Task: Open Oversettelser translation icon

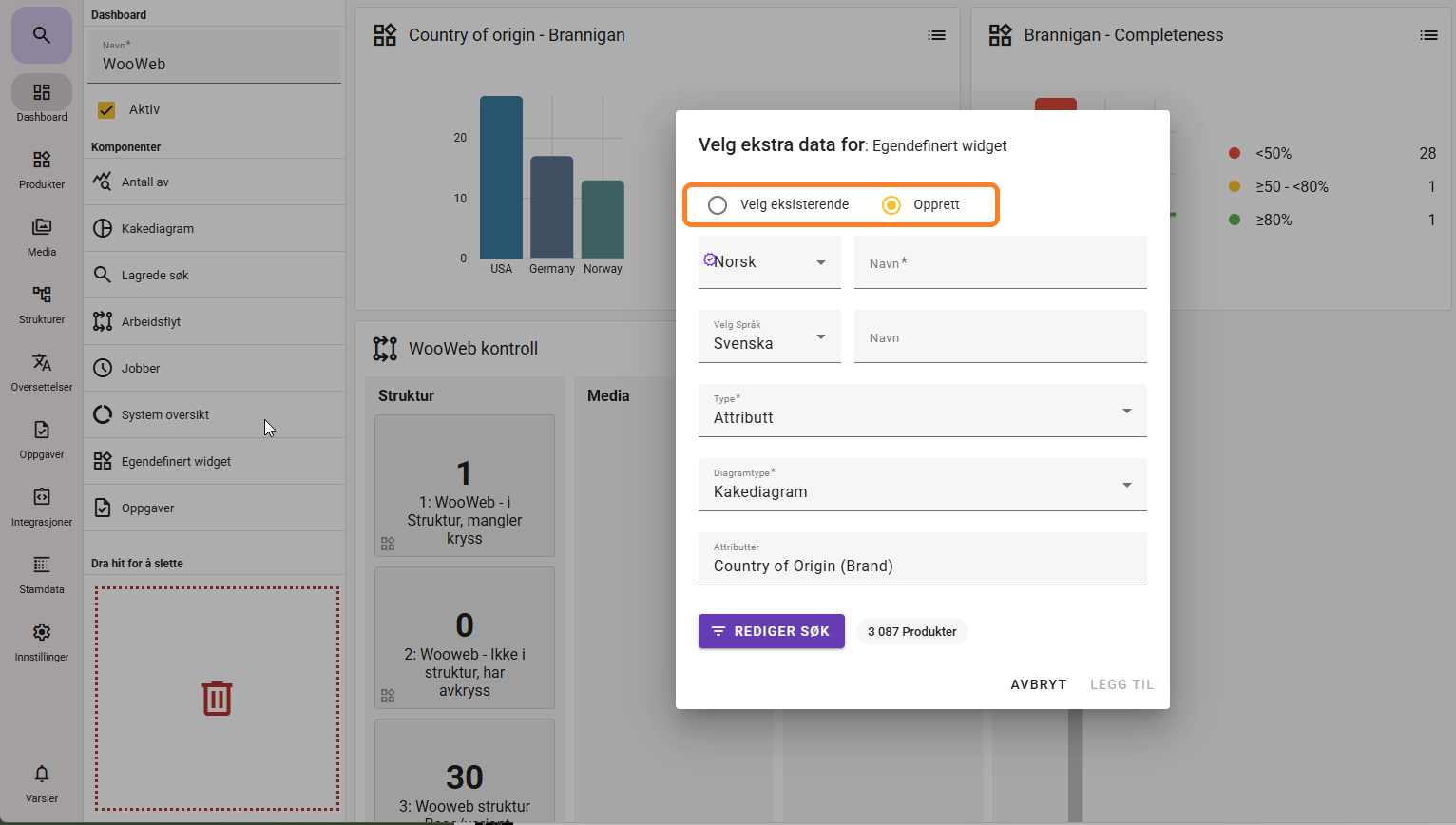Action: pyautogui.click(x=42, y=362)
